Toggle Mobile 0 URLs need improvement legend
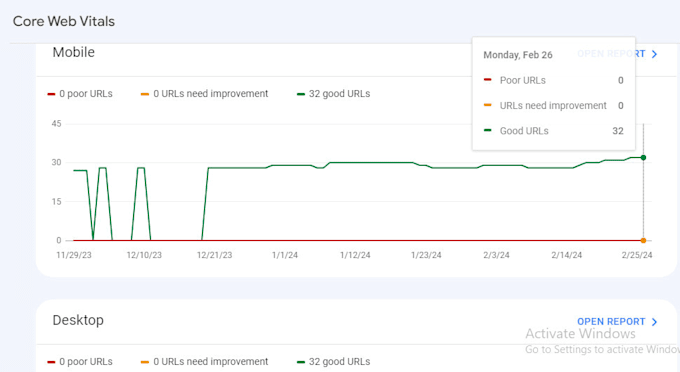680x372 pixels. coord(205,94)
